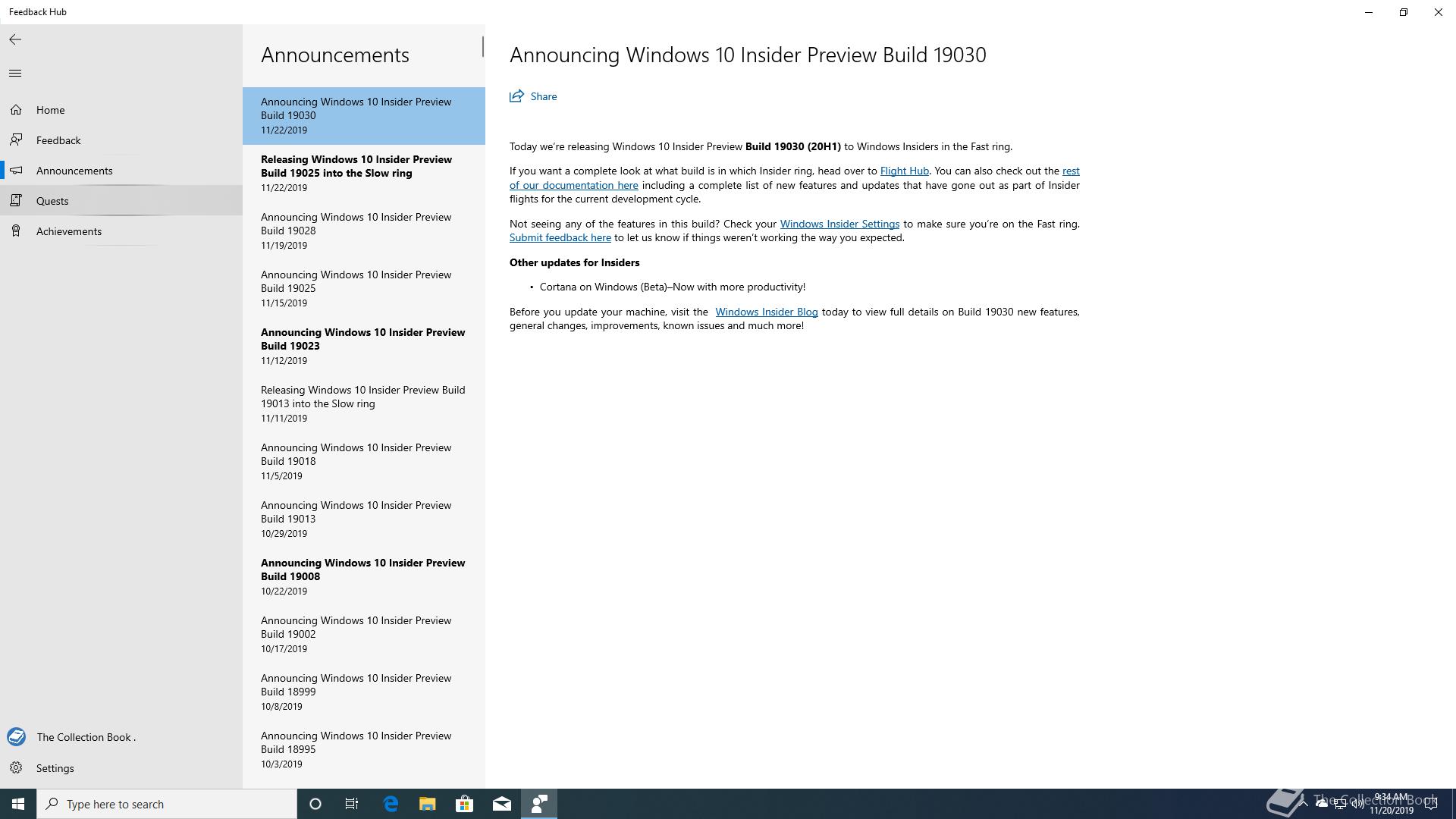
Task: Open Task View on the taskbar
Action: [x=352, y=804]
